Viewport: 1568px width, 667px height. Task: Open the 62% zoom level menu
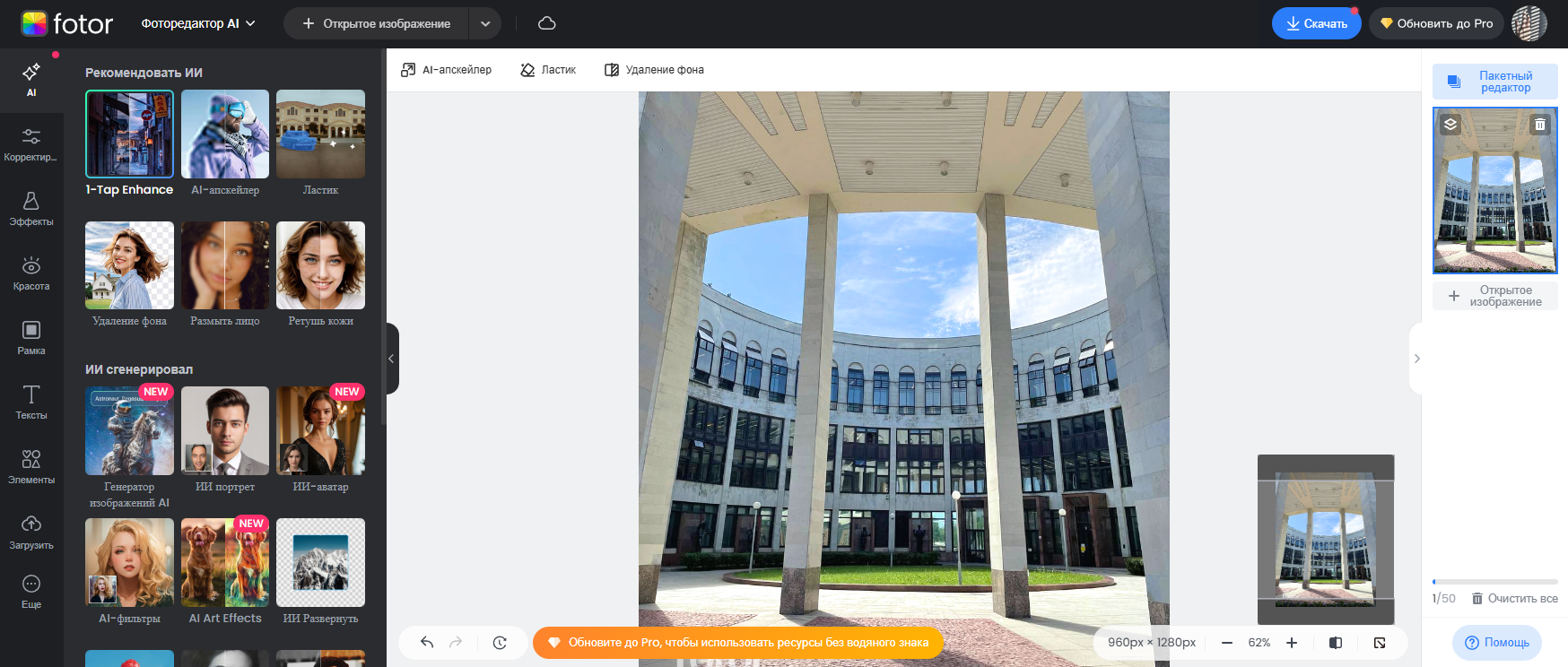(x=1259, y=643)
